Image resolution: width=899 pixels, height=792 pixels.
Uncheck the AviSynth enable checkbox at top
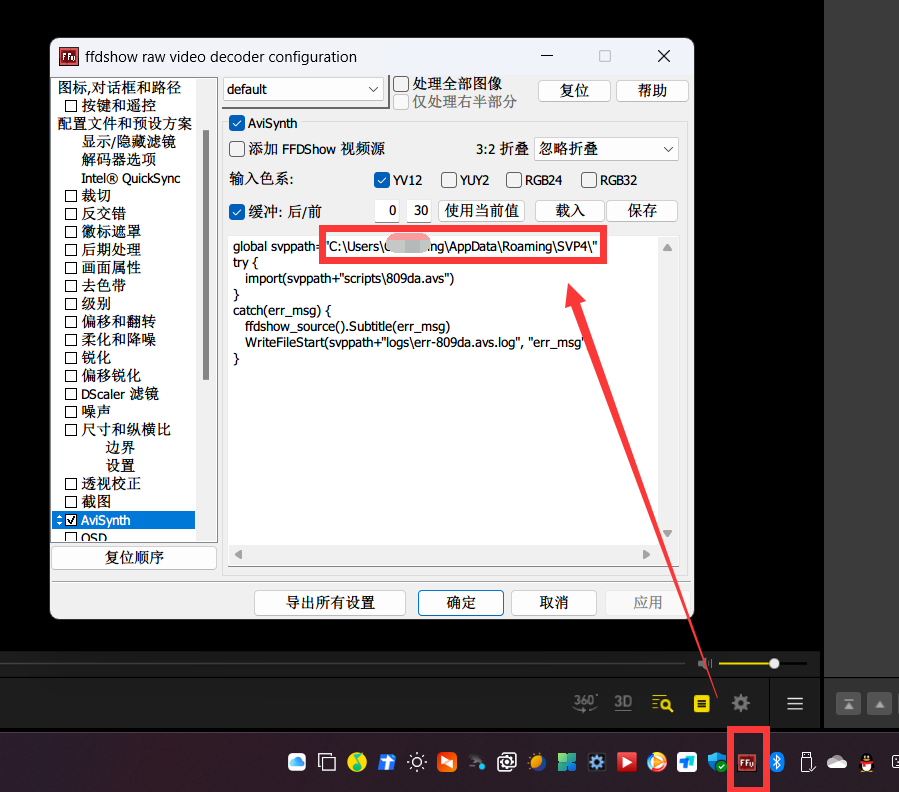pos(237,123)
